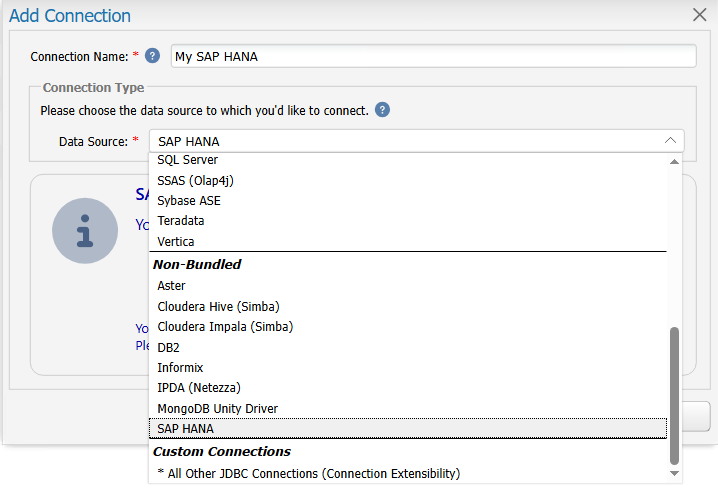Choose Sybase ASE data source

pyautogui.click(x=408, y=201)
